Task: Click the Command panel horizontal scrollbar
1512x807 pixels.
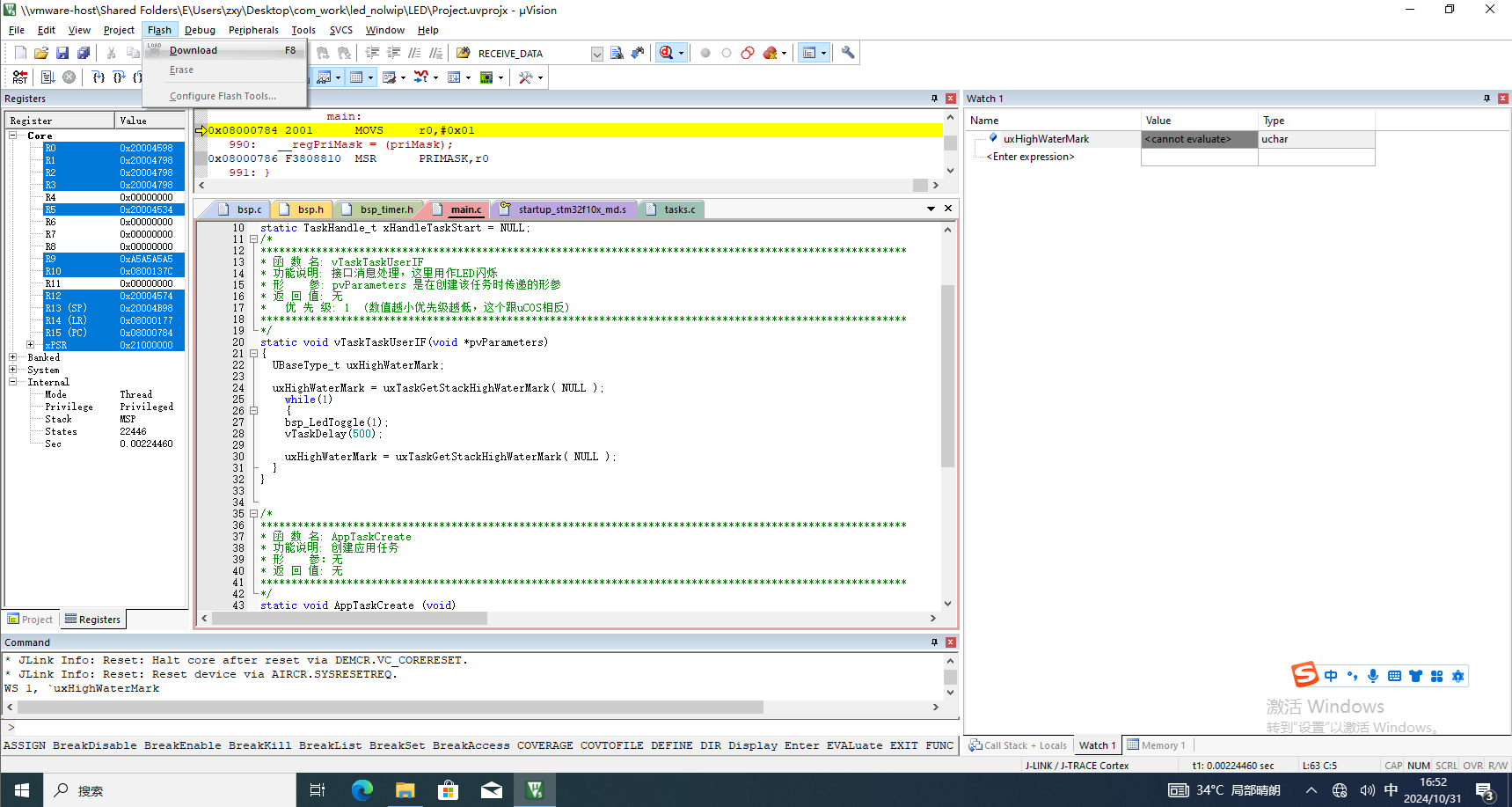Action: [390, 708]
